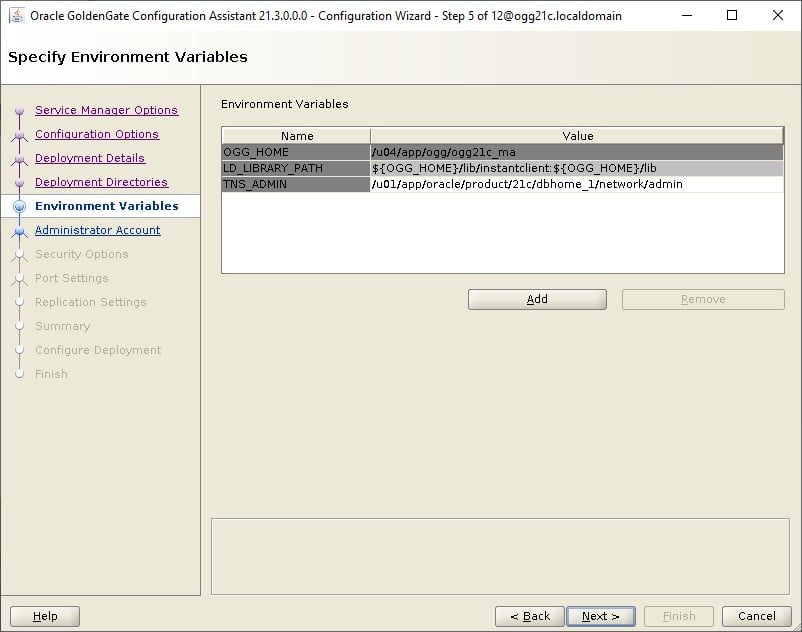Maximize the Configuration Assistant window
This screenshot has width=802, height=632.
732,15
